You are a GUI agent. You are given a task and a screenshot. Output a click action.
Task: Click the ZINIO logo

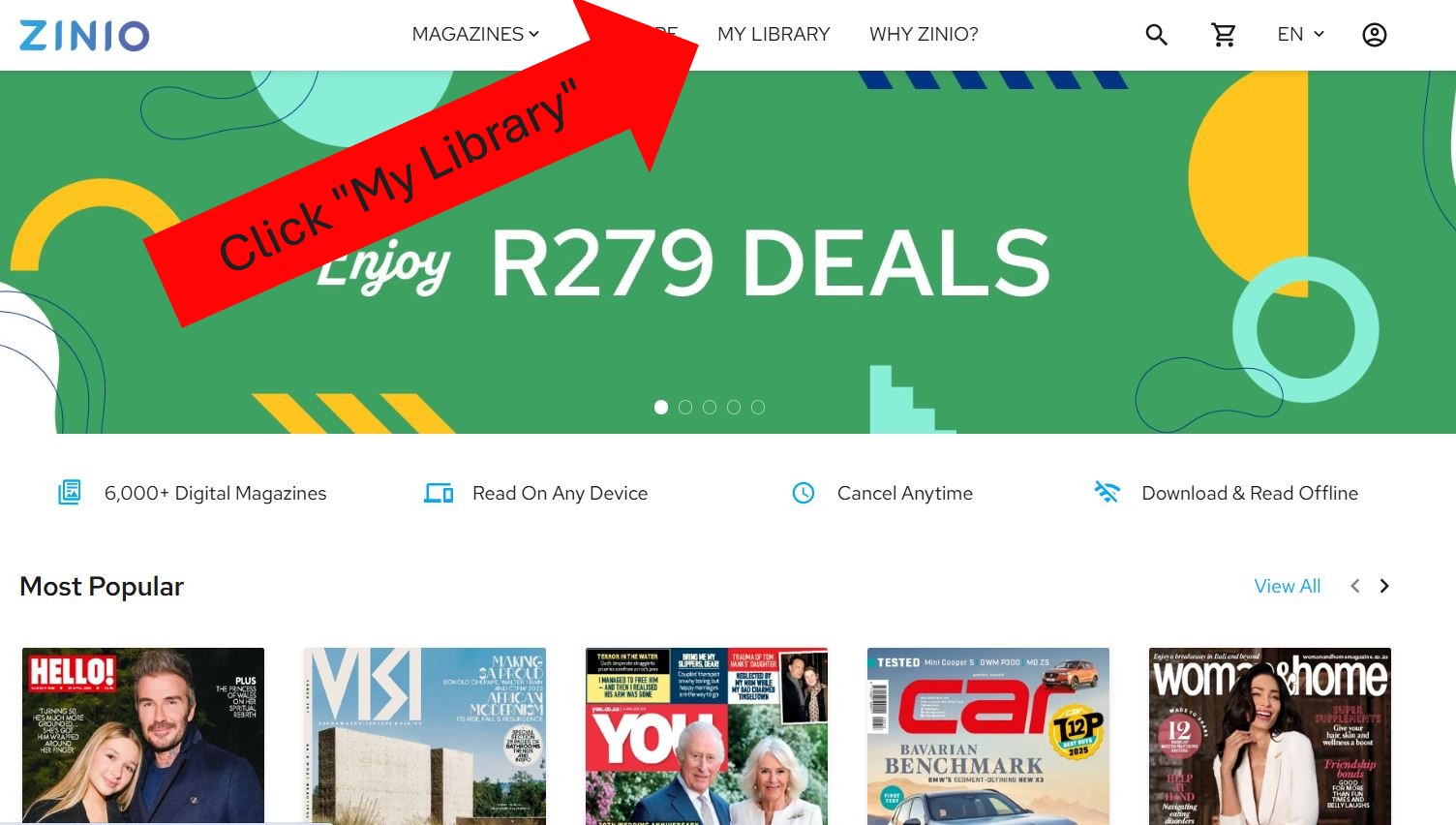point(84,35)
